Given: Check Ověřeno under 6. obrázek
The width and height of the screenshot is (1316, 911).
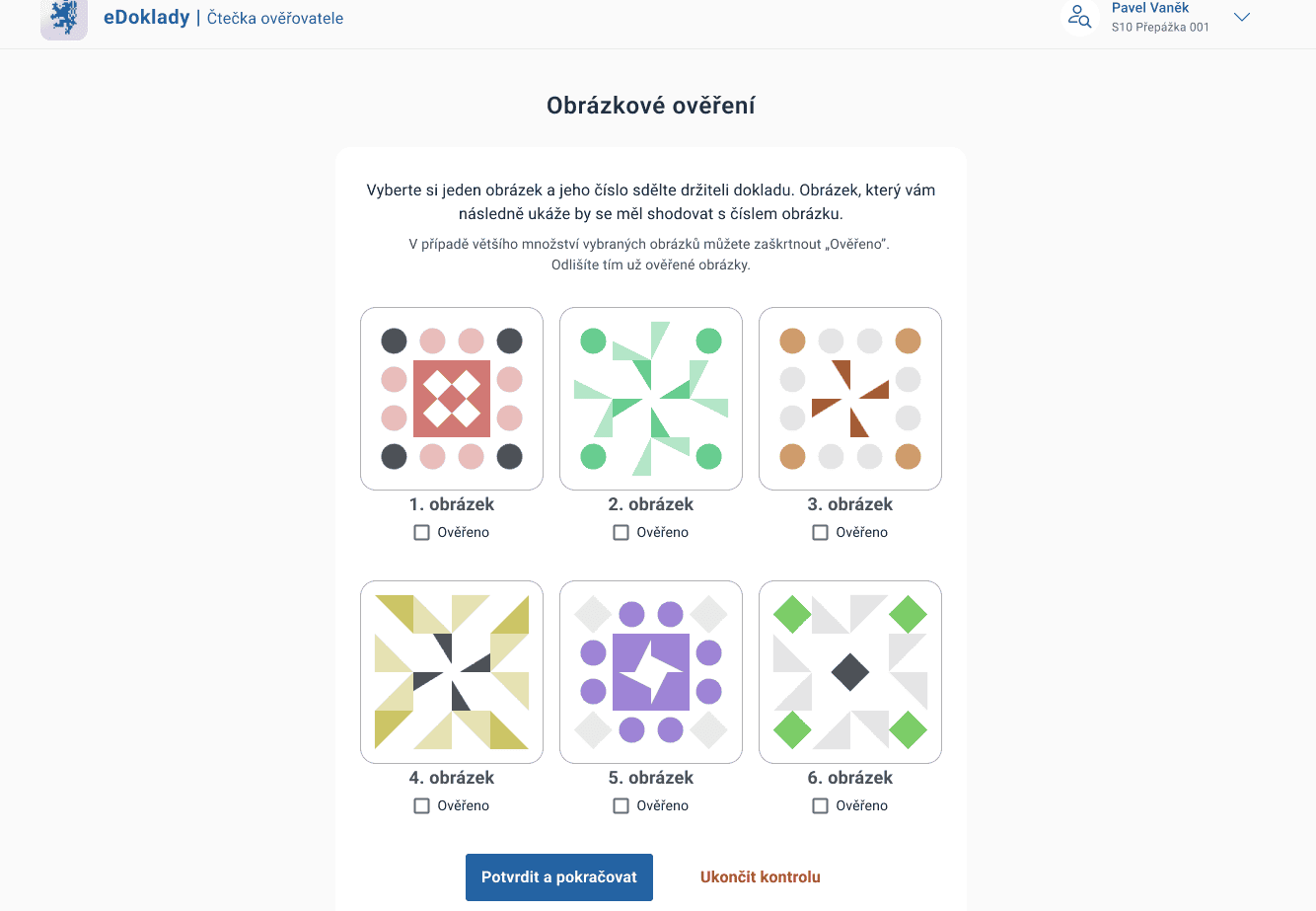Looking at the screenshot, I should click(x=821, y=805).
